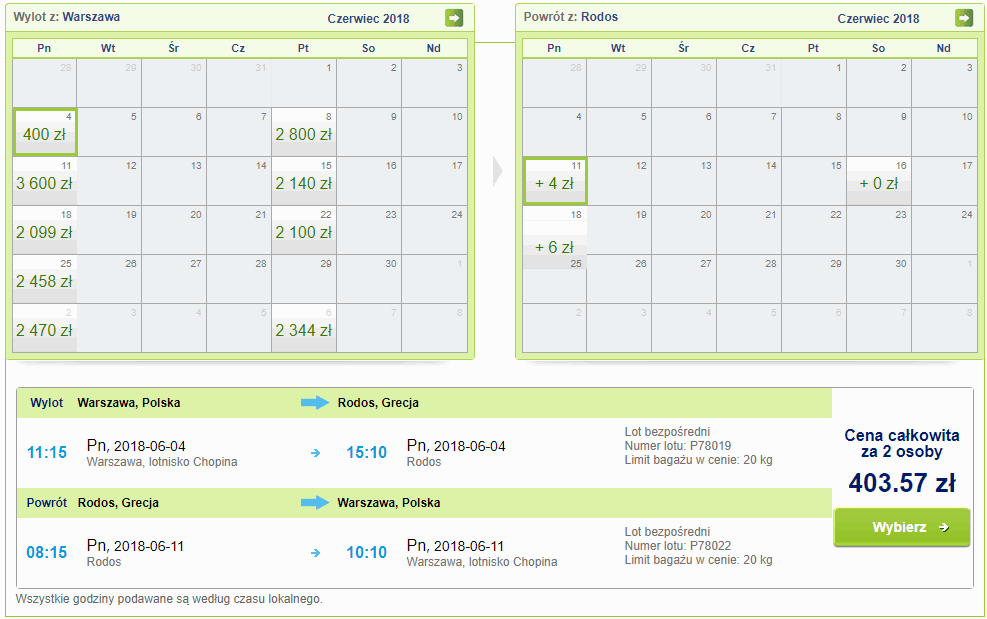Select departure June 15 for 2 140 zł
The height and width of the screenshot is (619, 987).
point(304,182)
